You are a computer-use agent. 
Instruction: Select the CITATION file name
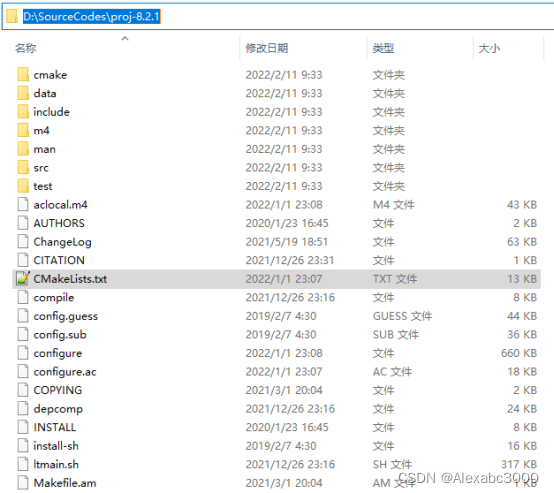[59, 260]
